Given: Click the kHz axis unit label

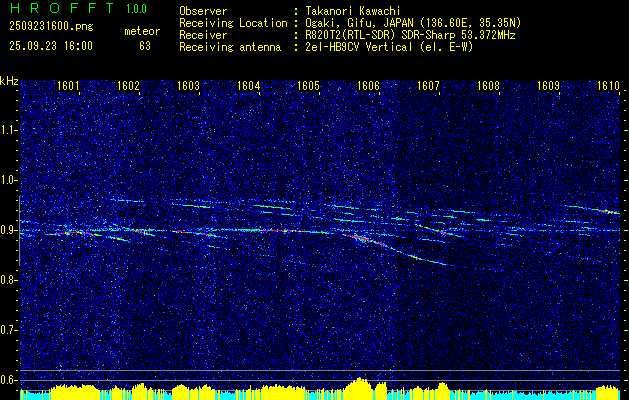Looking at the screenshot, I should 9,81.
